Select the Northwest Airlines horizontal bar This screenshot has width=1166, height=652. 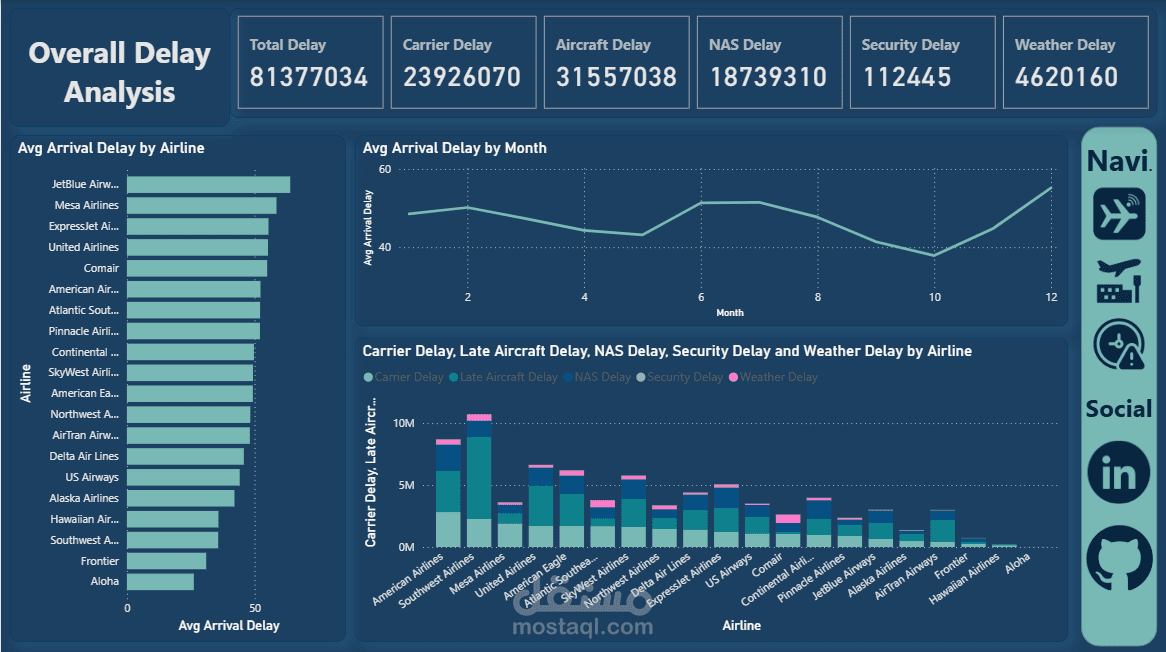pos(189,414)
